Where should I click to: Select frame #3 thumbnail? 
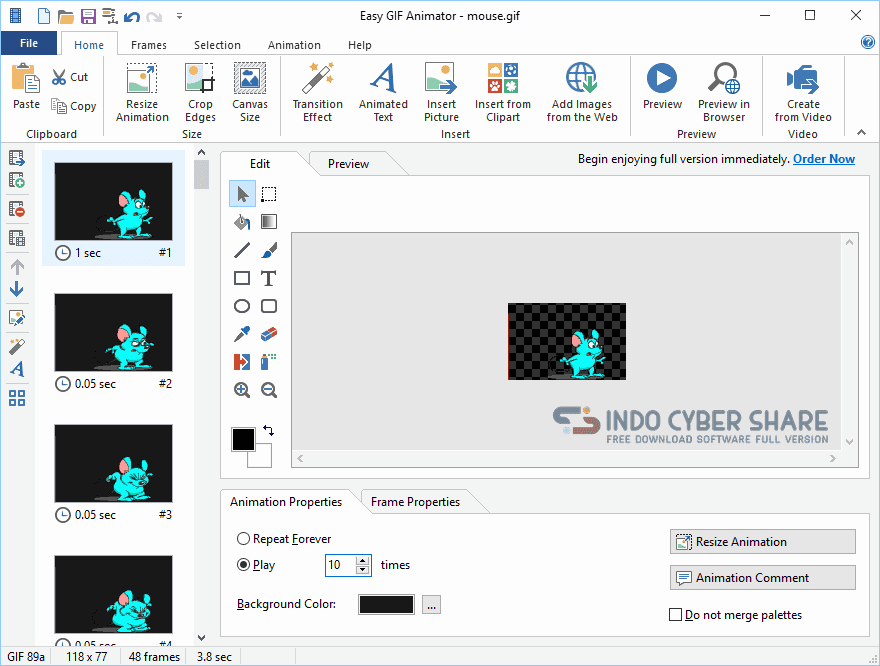click(x=113, y=463)
